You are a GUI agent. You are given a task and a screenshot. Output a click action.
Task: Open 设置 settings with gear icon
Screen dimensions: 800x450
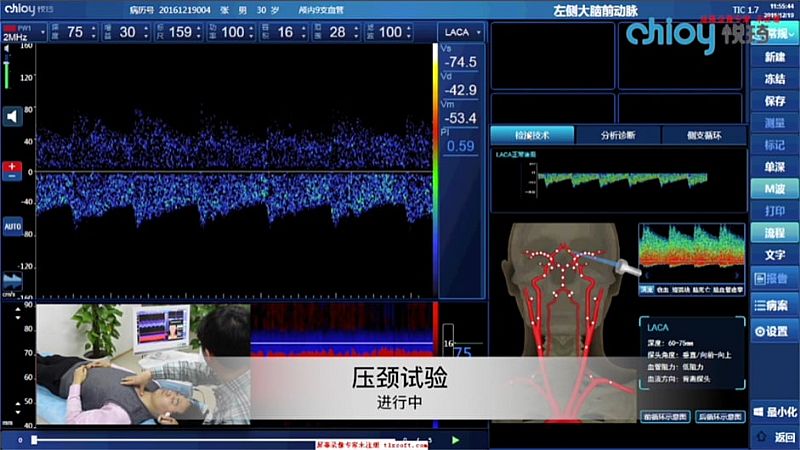[x=774, y=331]
